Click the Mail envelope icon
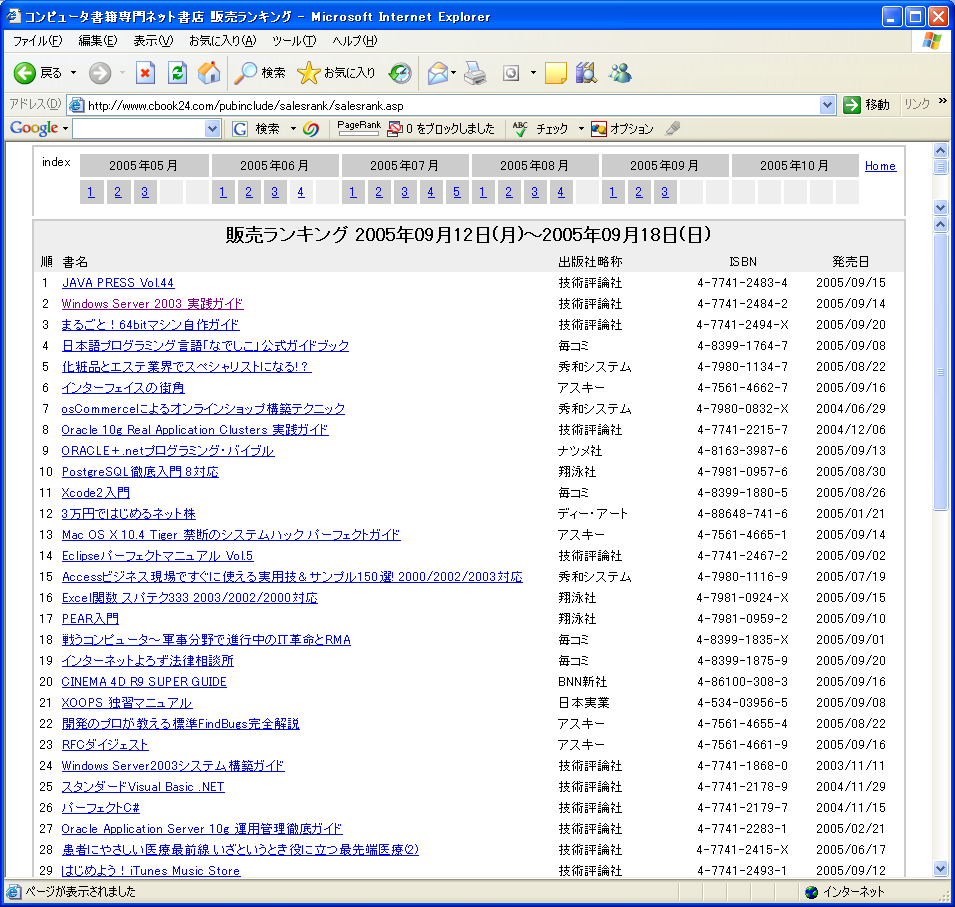The image size is (955, 907). (438, 74)
